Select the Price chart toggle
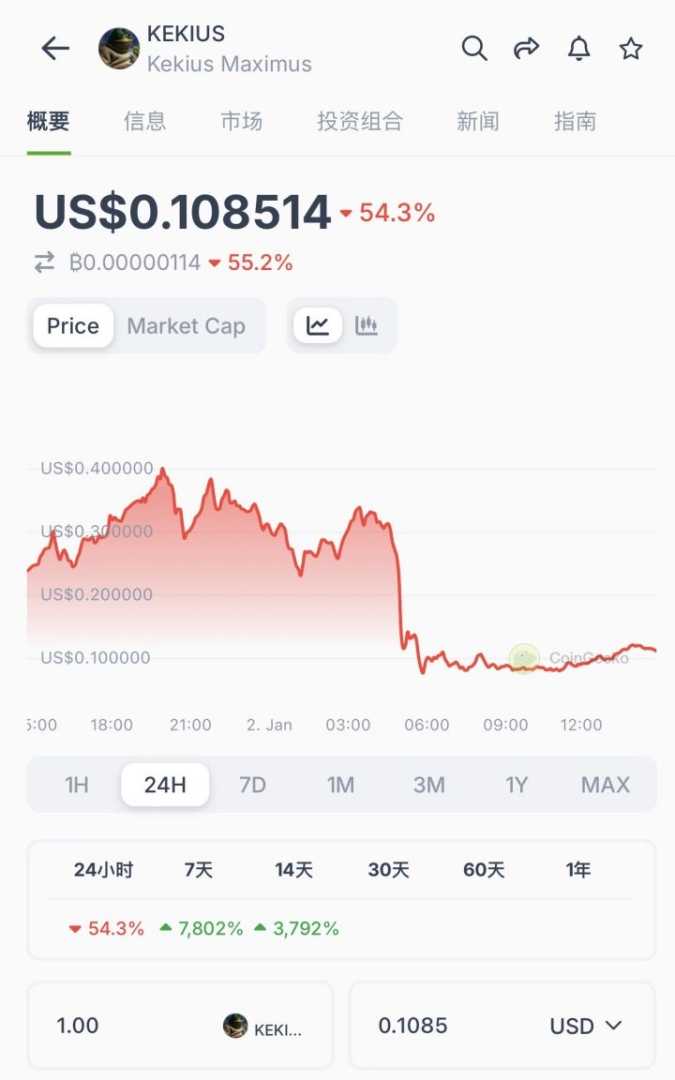Image resolution: width=675 pixels, height=1080 pixels. point(73,326)
